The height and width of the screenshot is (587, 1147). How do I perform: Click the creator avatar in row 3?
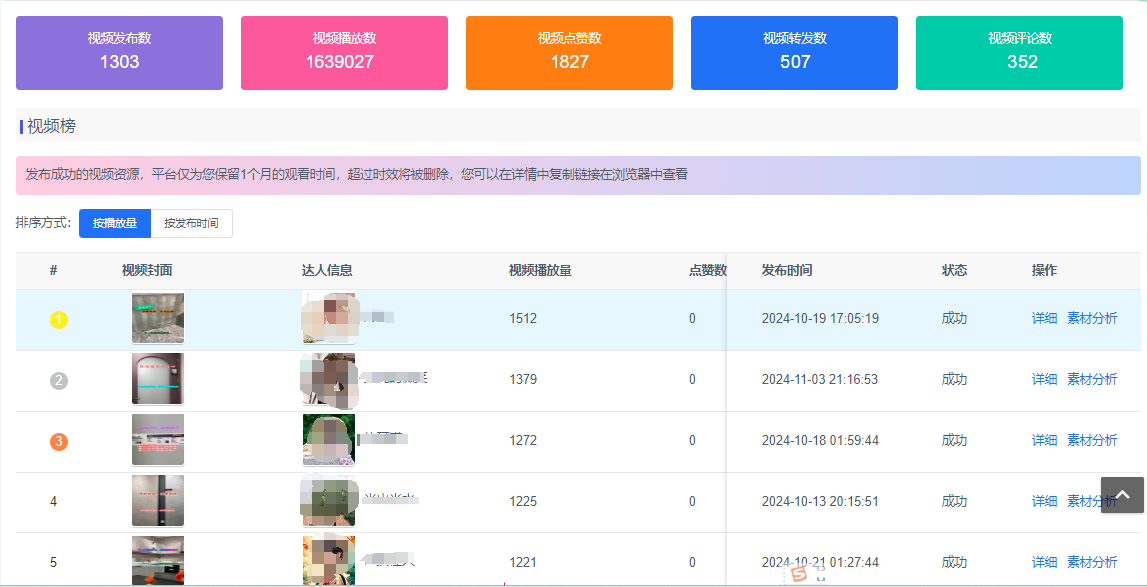point(329,440)
